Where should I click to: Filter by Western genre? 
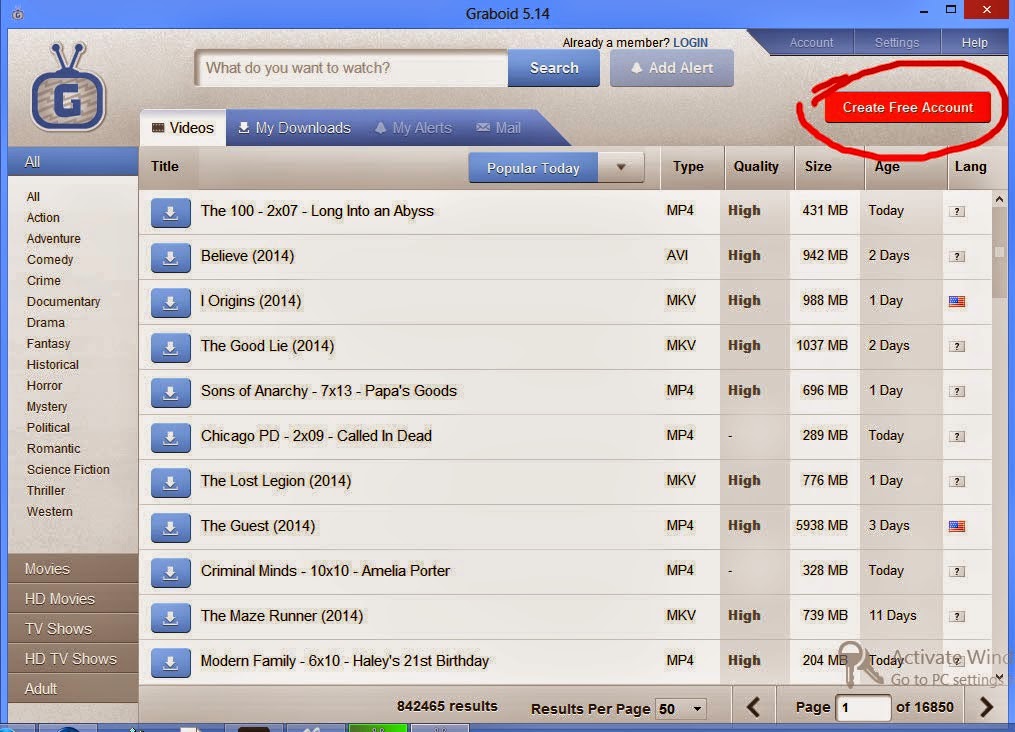click(49, 512)
